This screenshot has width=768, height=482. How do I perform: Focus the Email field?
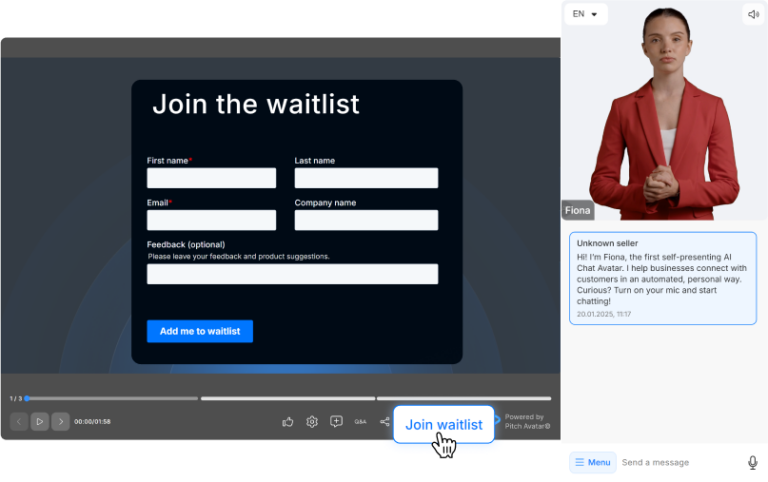coord(212,220)
